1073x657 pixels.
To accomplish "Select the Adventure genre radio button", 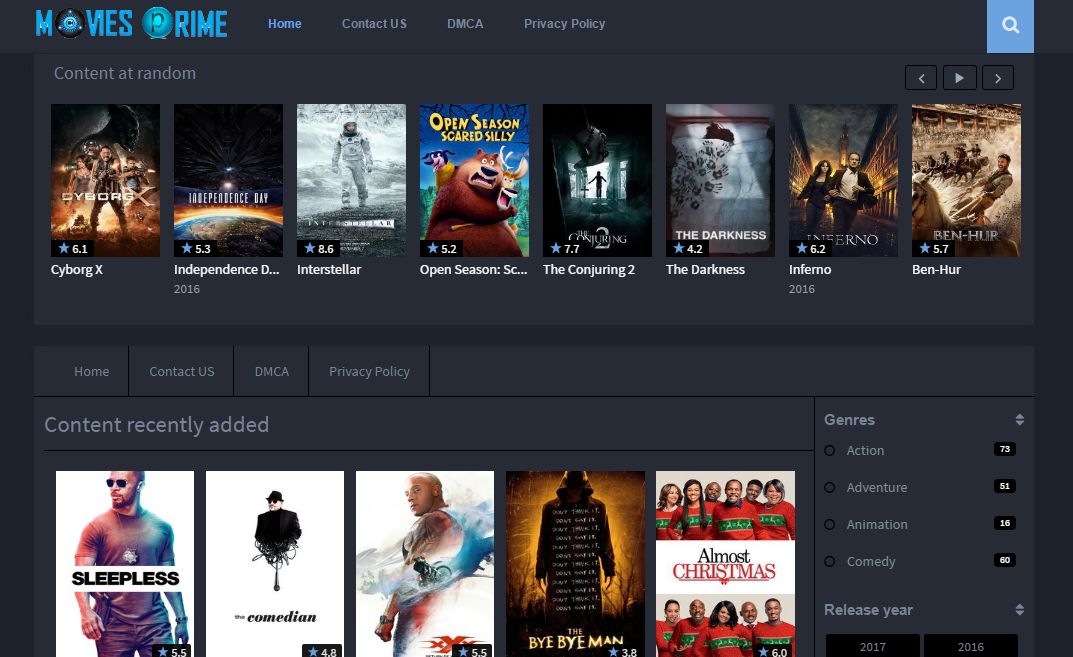I will (830, 487).
